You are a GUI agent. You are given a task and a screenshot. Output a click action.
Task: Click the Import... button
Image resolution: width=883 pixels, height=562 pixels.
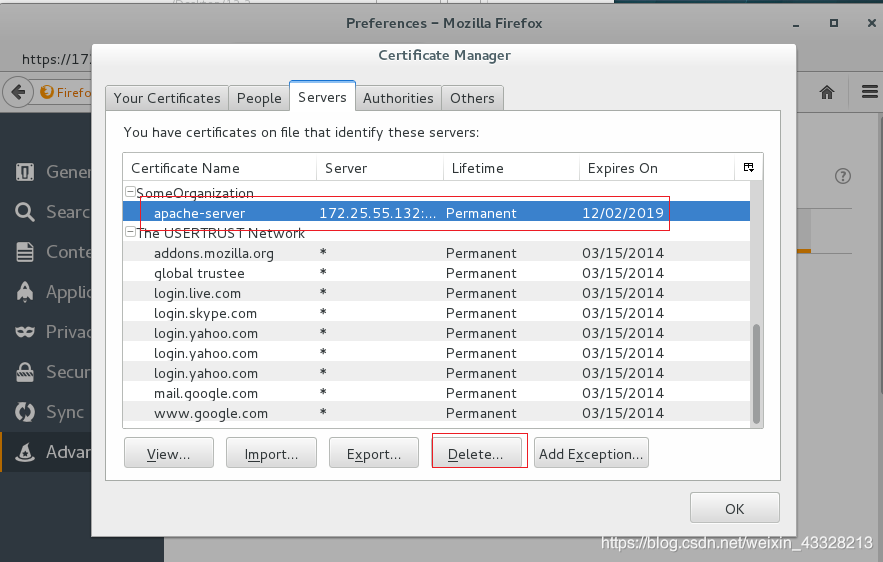271,453
